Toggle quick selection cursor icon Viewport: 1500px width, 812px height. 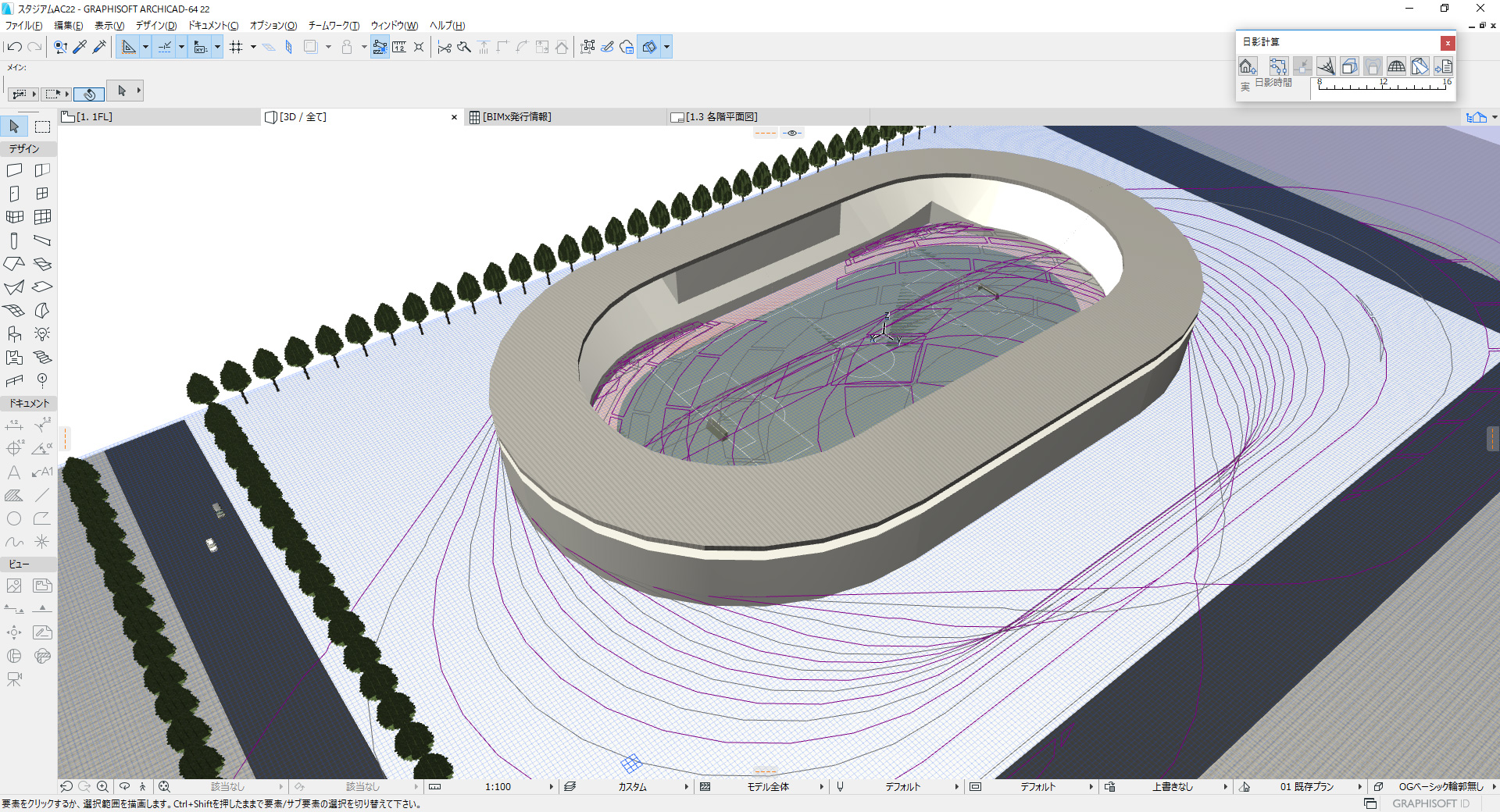(x=380, y=47)
